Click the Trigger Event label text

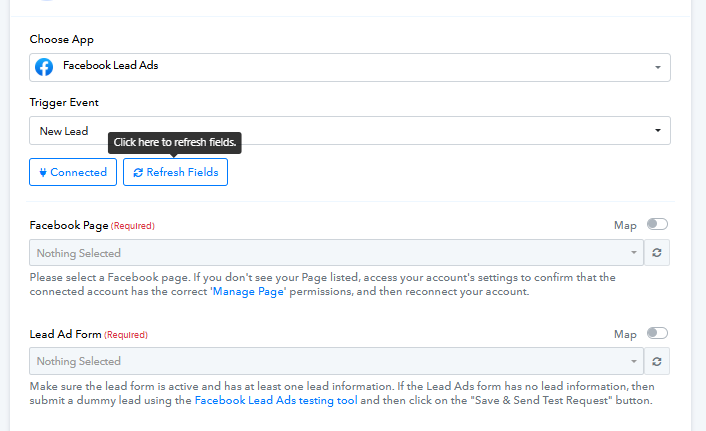point(64,103)
